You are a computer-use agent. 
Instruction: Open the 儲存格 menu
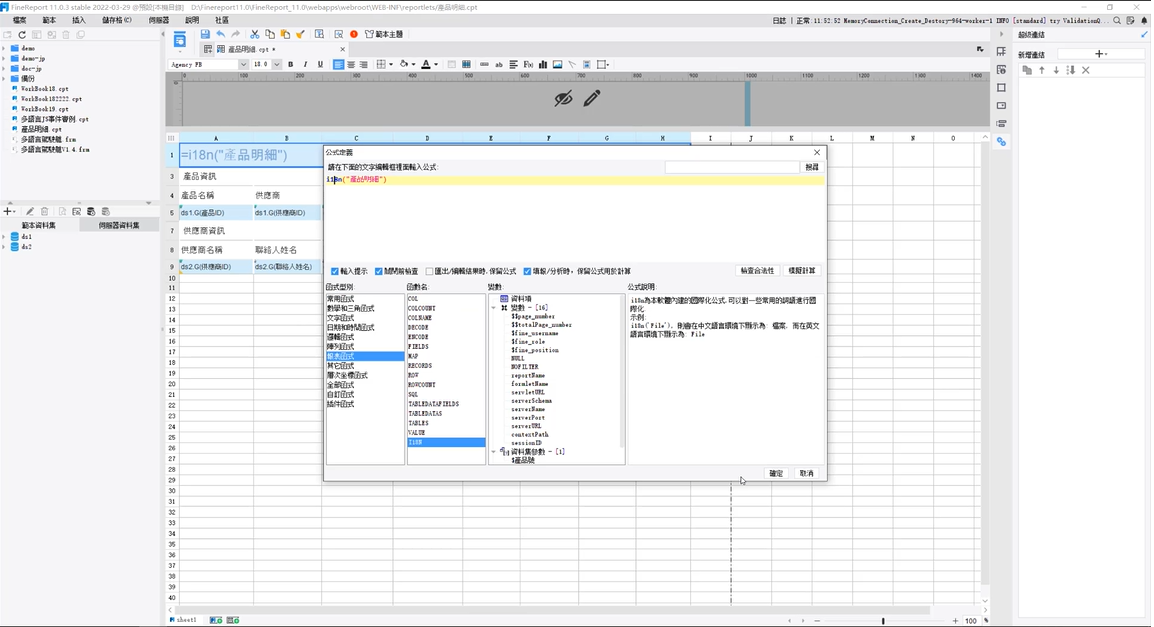click(117, 21)
